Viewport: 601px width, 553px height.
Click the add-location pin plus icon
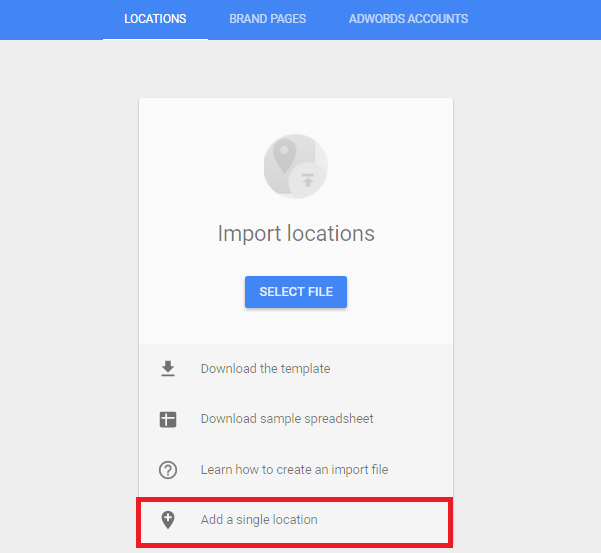168,520
